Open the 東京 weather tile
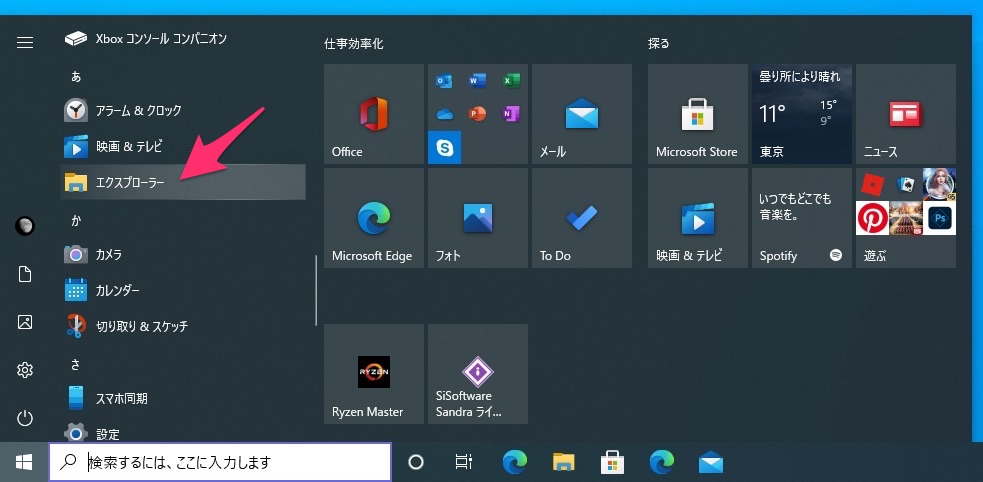 click(802, 113)
